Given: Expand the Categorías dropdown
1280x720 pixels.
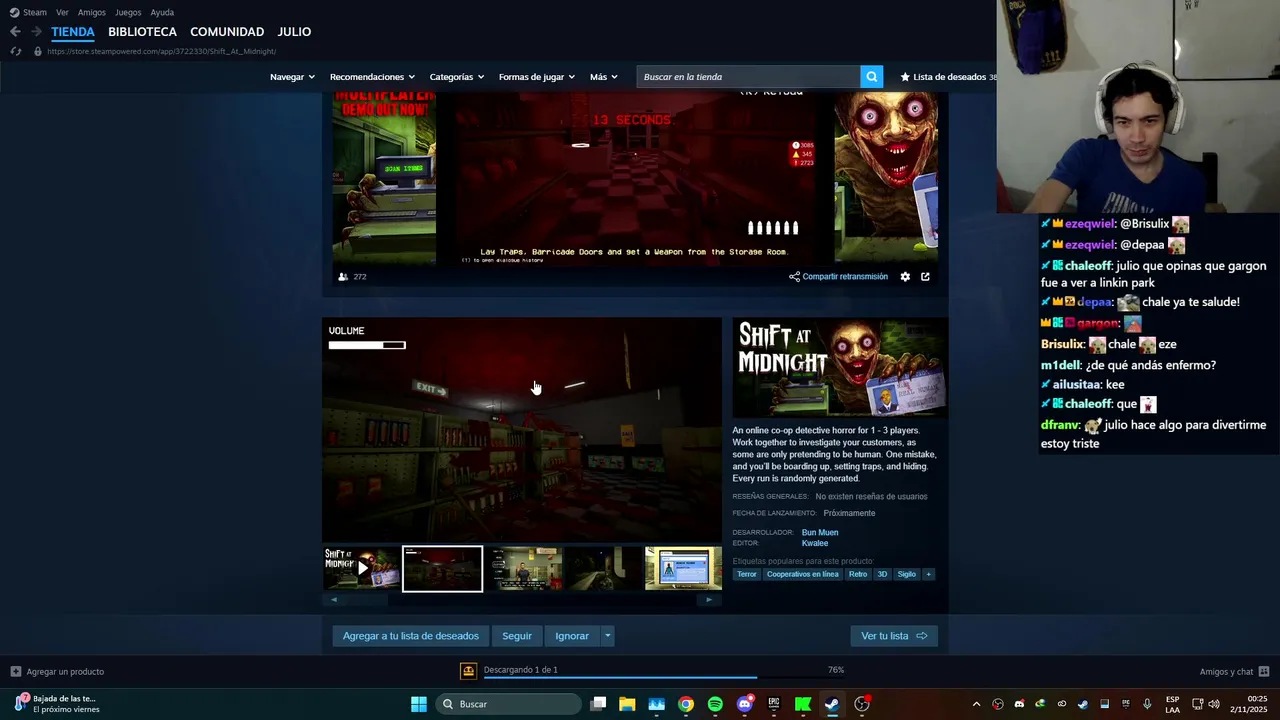Looking at the screenshot, I should (457, 77).
